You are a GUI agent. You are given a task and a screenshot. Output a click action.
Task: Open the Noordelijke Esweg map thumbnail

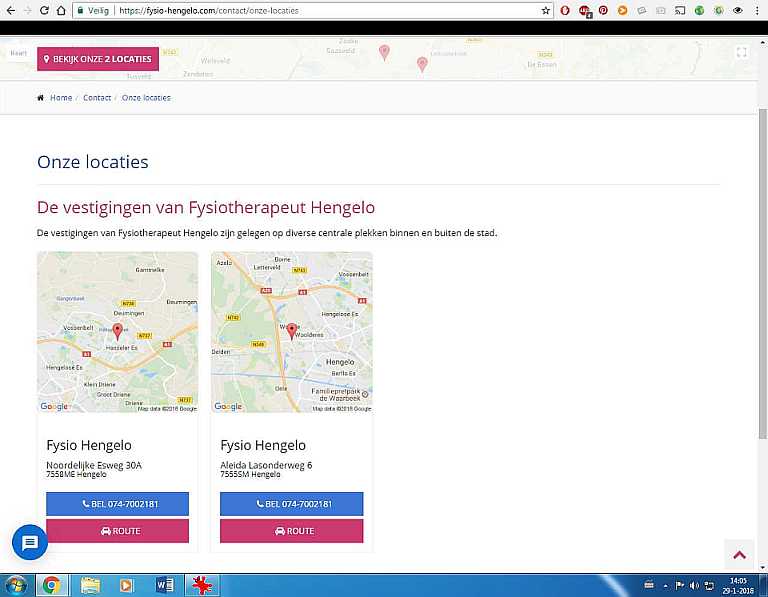point(118,332)
